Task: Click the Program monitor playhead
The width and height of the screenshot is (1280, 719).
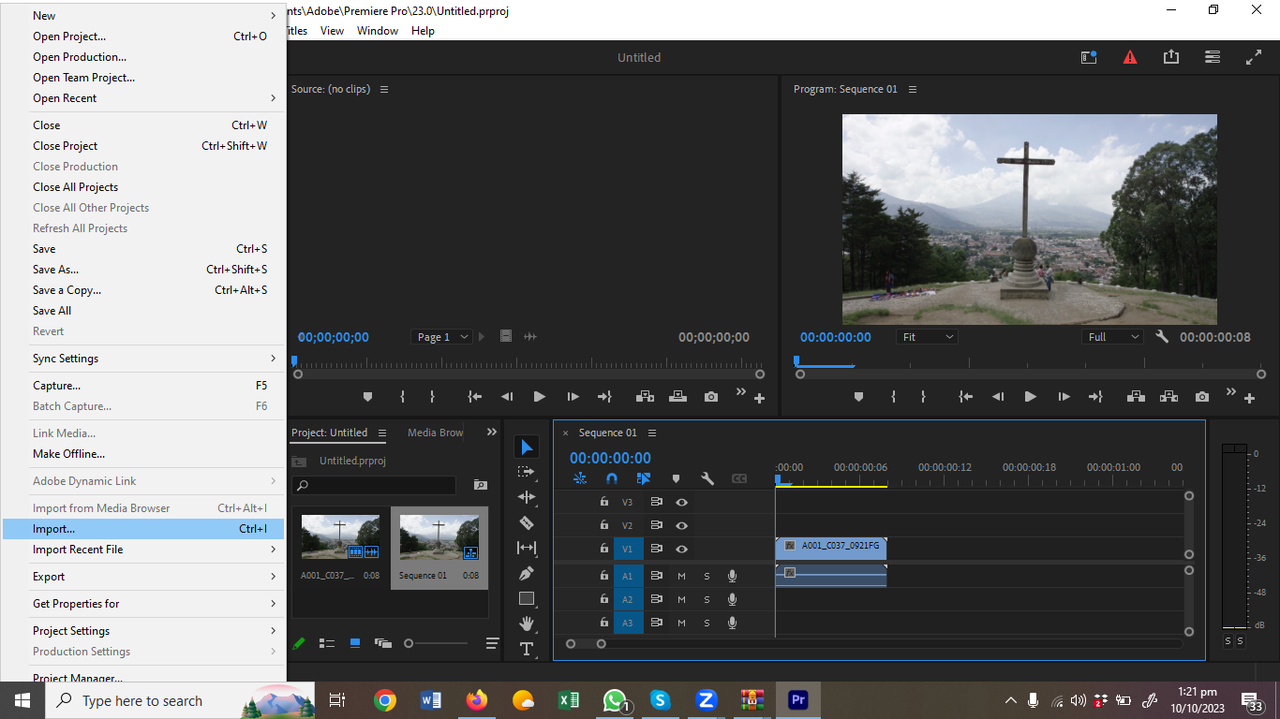Action: pos(797,361)
